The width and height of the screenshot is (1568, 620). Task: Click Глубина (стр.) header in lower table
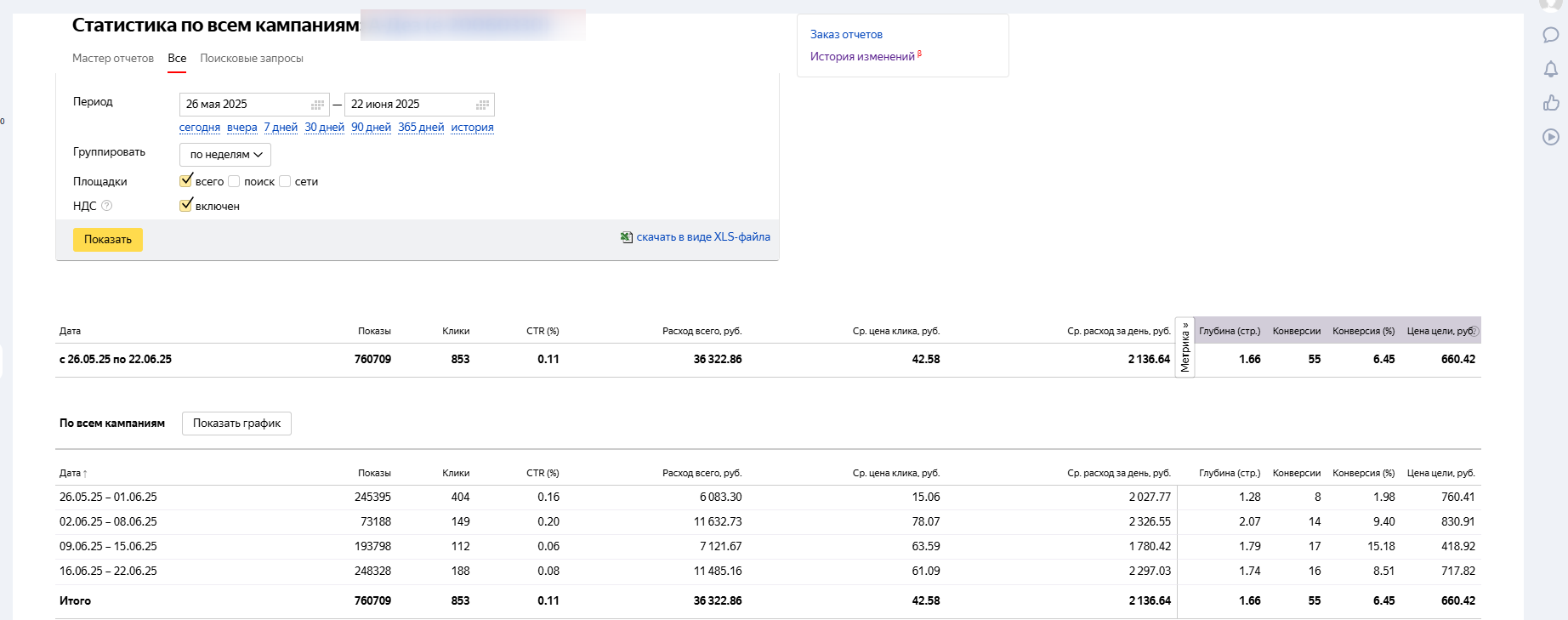(x=1230, y=473)
